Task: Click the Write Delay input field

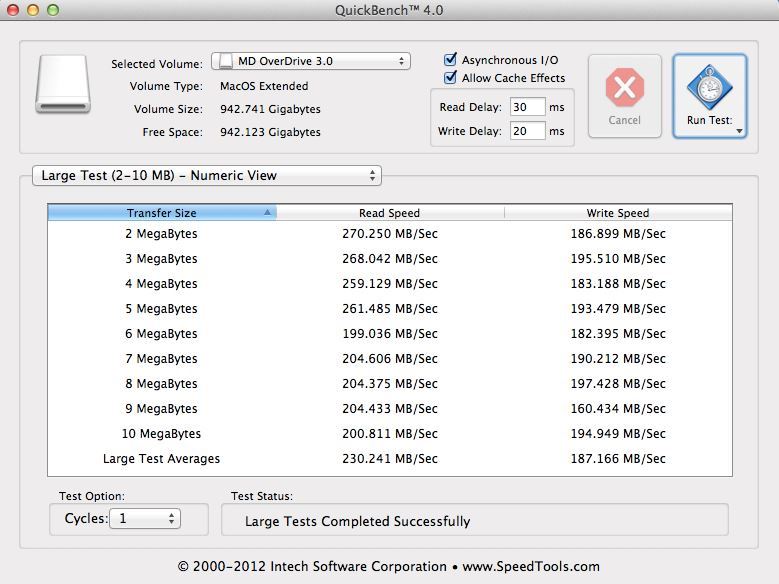Action: (526, 131)
